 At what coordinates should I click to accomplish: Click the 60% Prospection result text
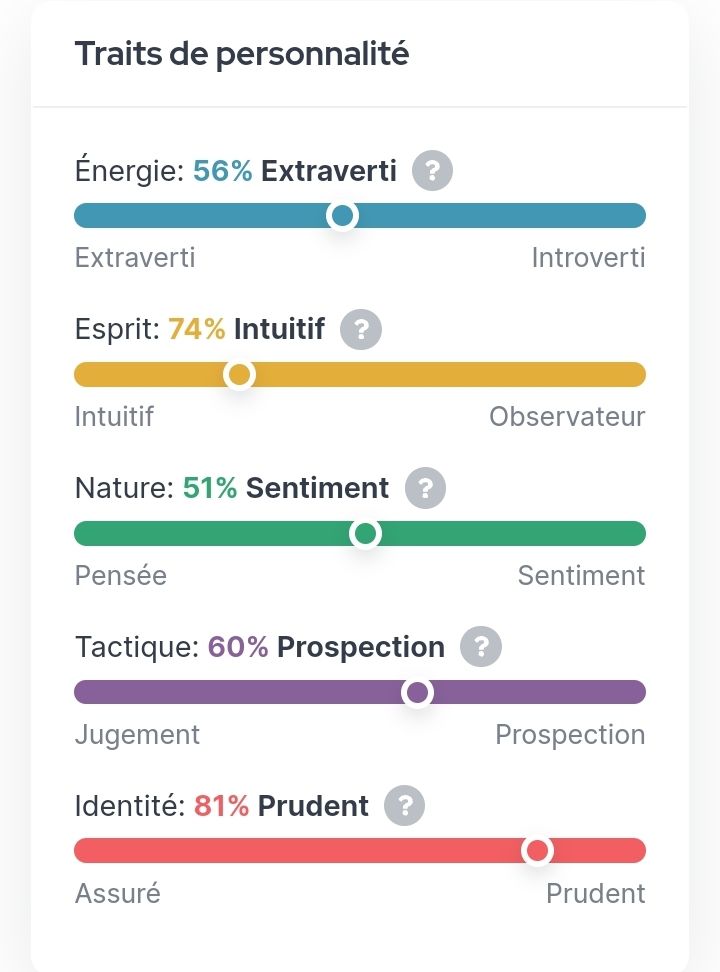click(326, 647)
